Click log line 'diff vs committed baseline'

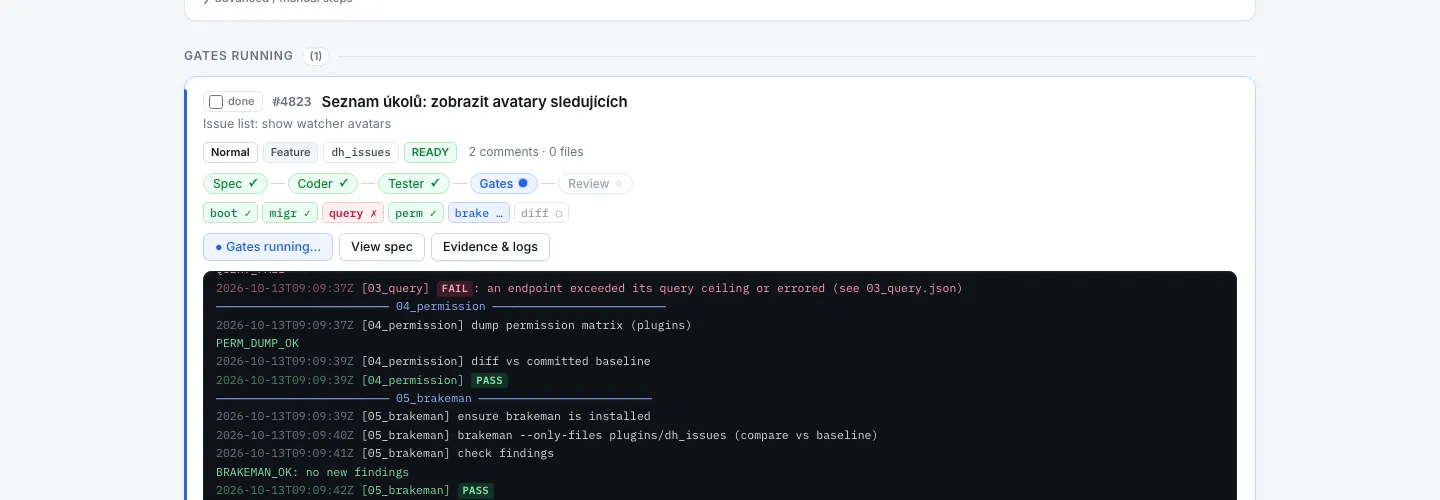click(560, 361)
